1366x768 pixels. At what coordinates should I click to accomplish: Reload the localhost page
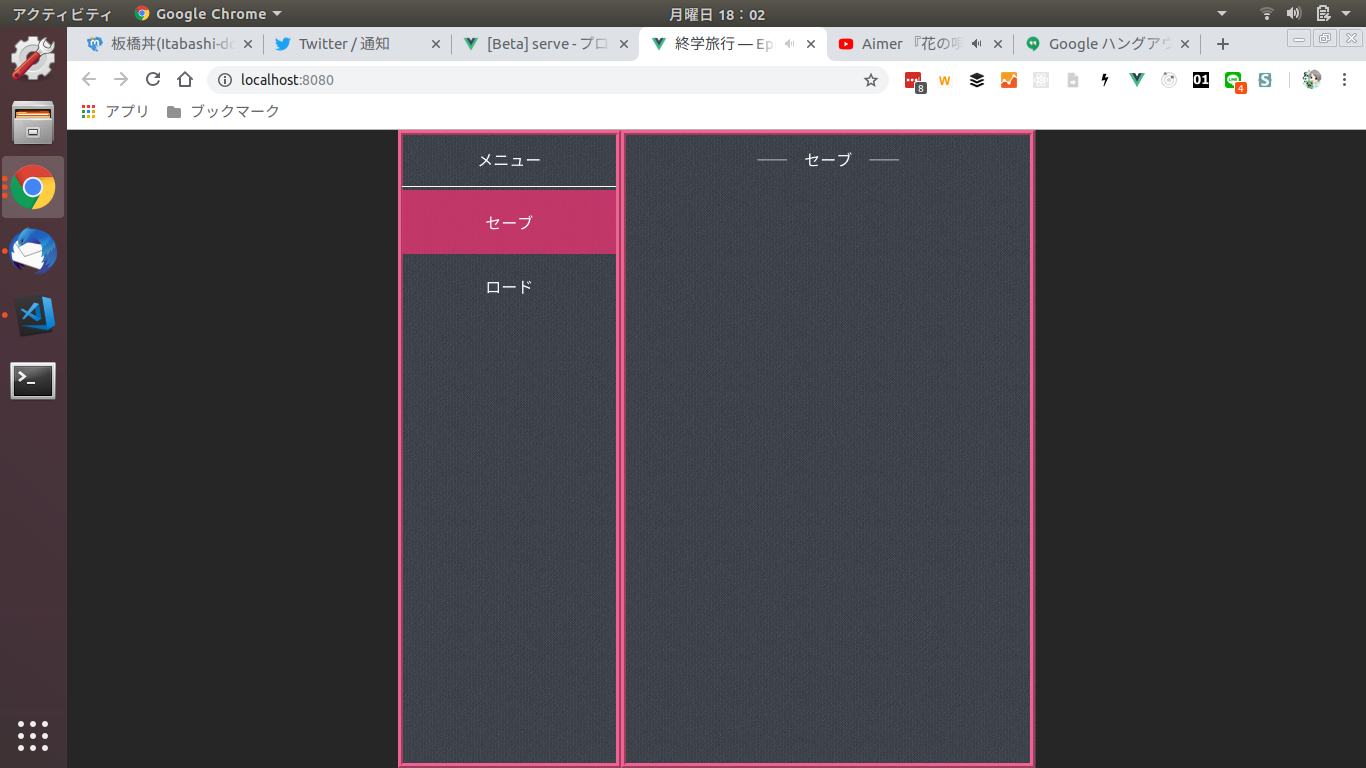(153, 80)
